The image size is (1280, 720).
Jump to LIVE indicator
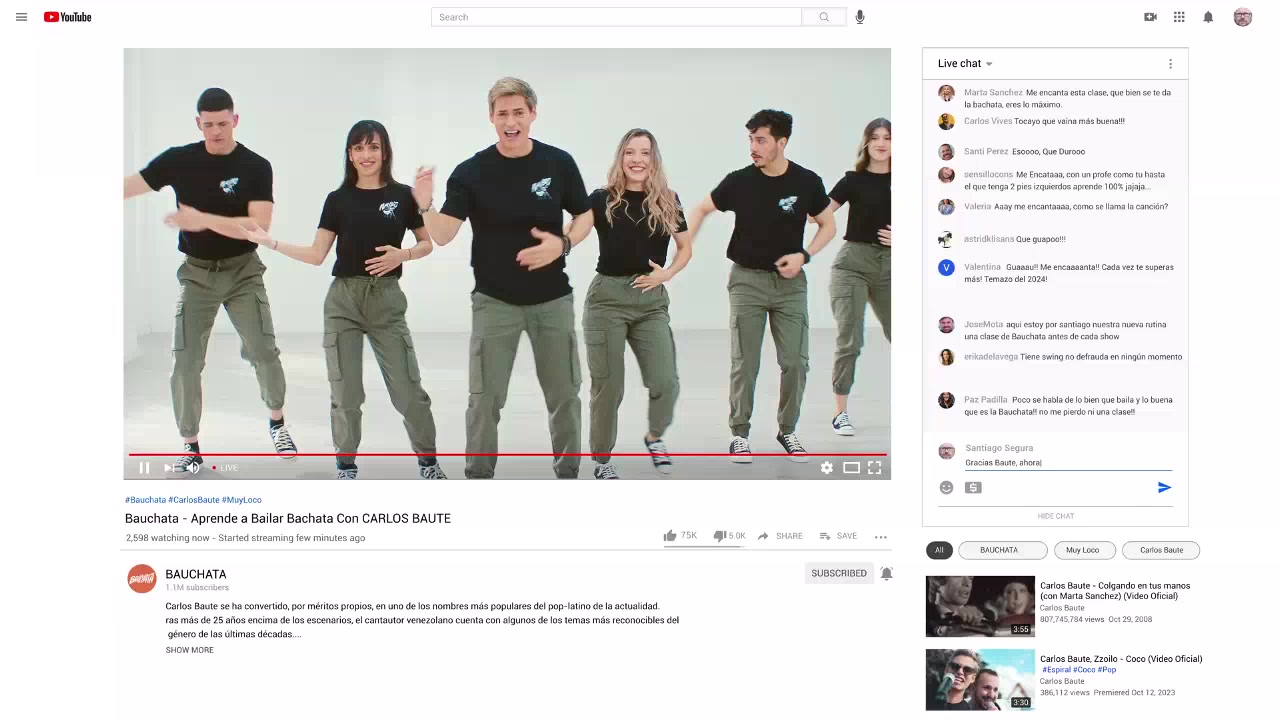click(225, 467)
